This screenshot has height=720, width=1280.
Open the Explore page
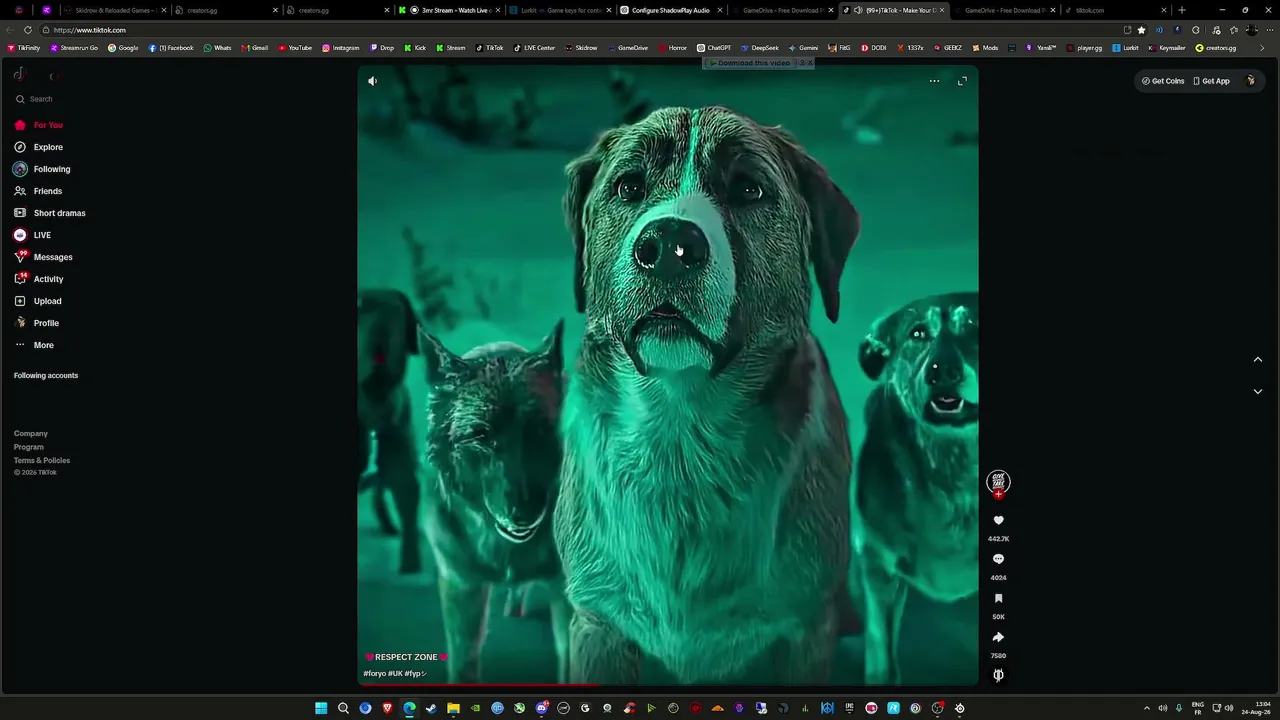(x=40, y=147)
